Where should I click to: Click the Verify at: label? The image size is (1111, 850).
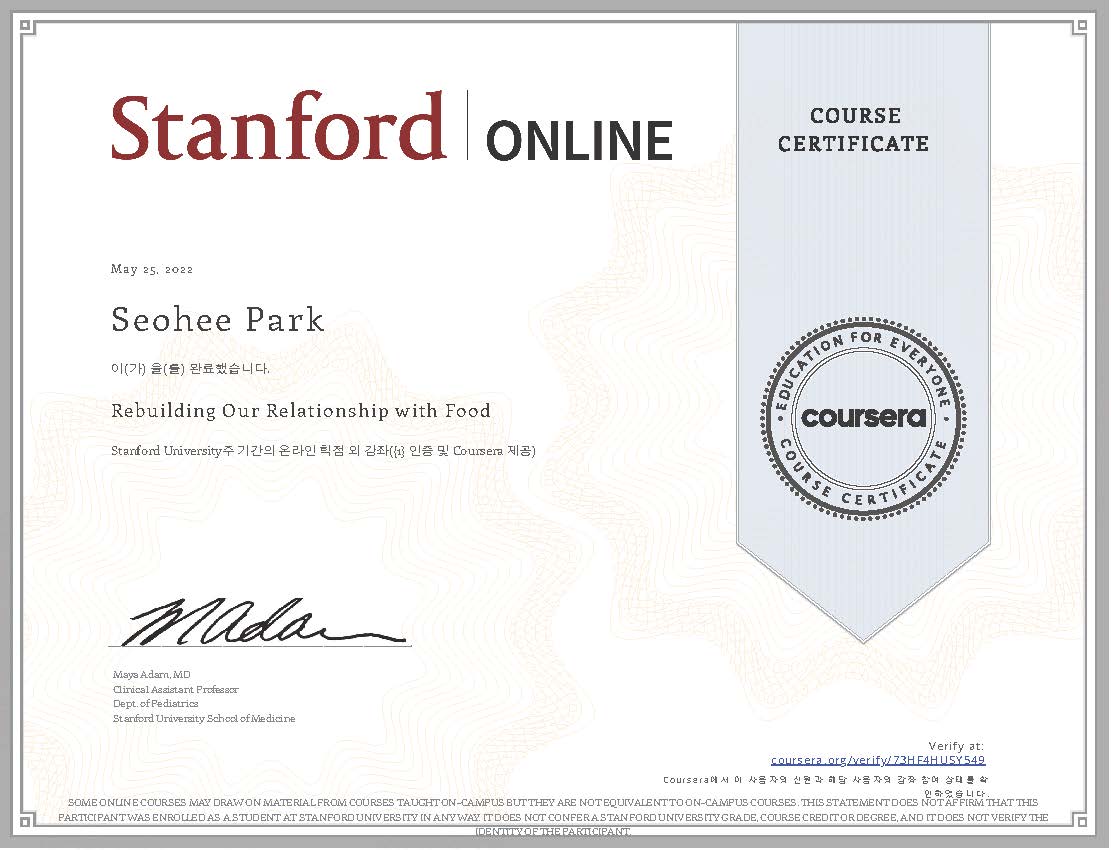click(956, 746)
